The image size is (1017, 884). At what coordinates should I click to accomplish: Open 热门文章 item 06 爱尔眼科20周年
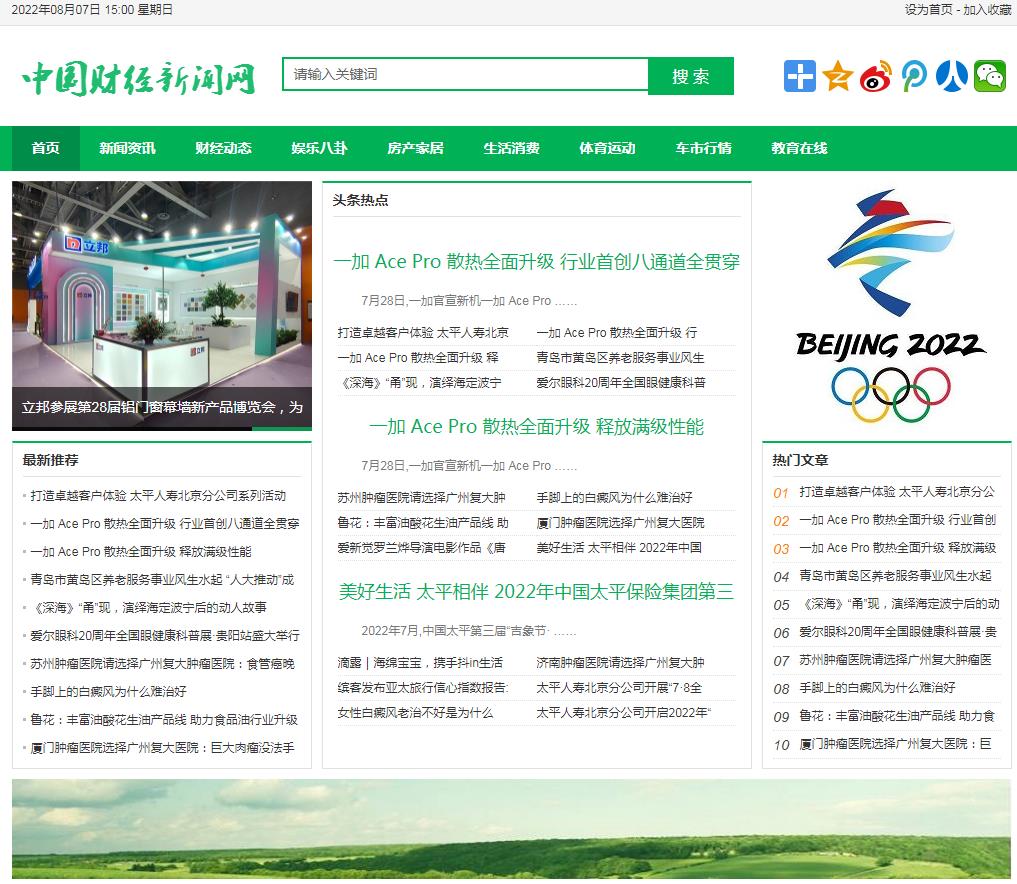point(898,632)
